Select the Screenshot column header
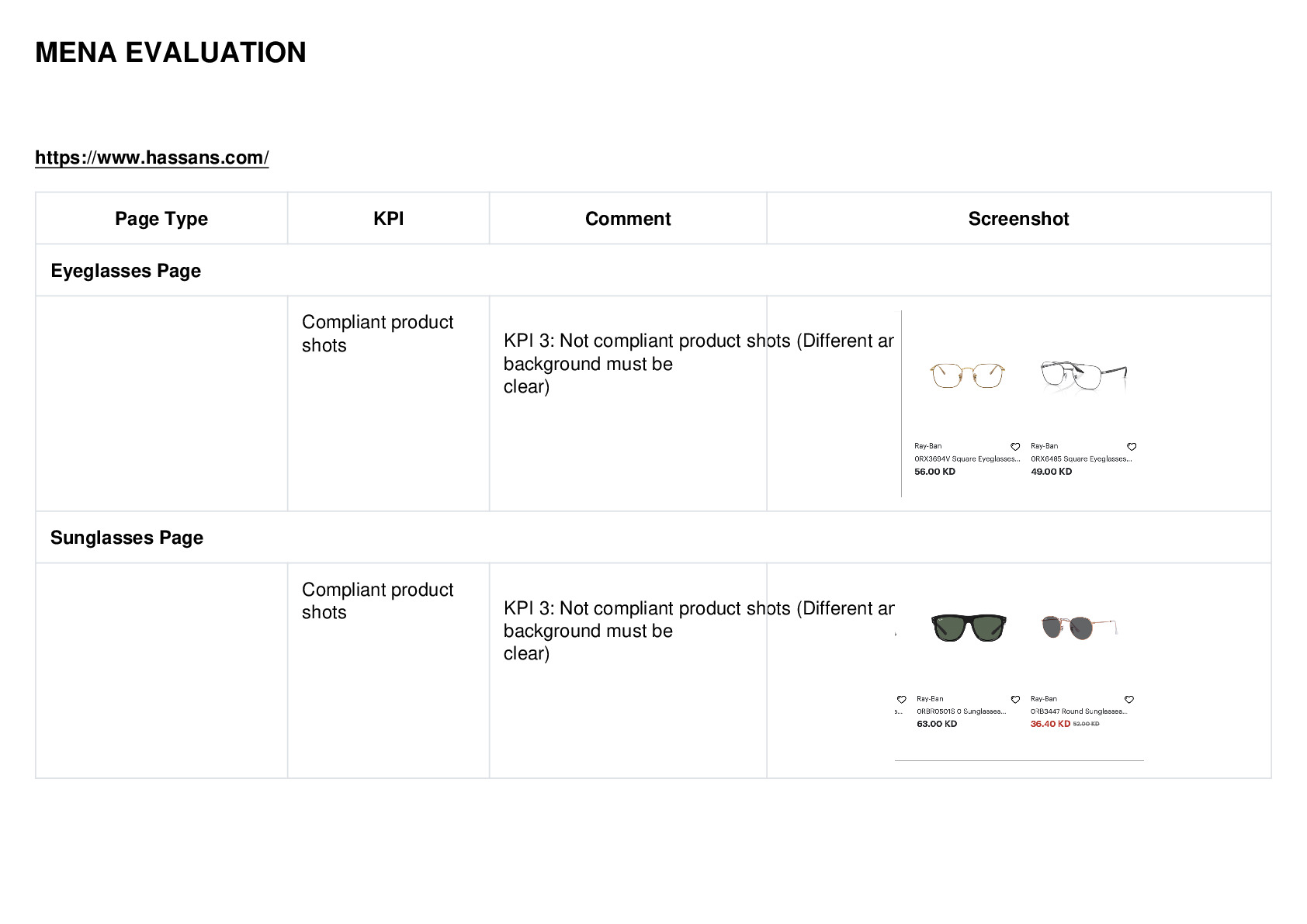 [1018, 219]
